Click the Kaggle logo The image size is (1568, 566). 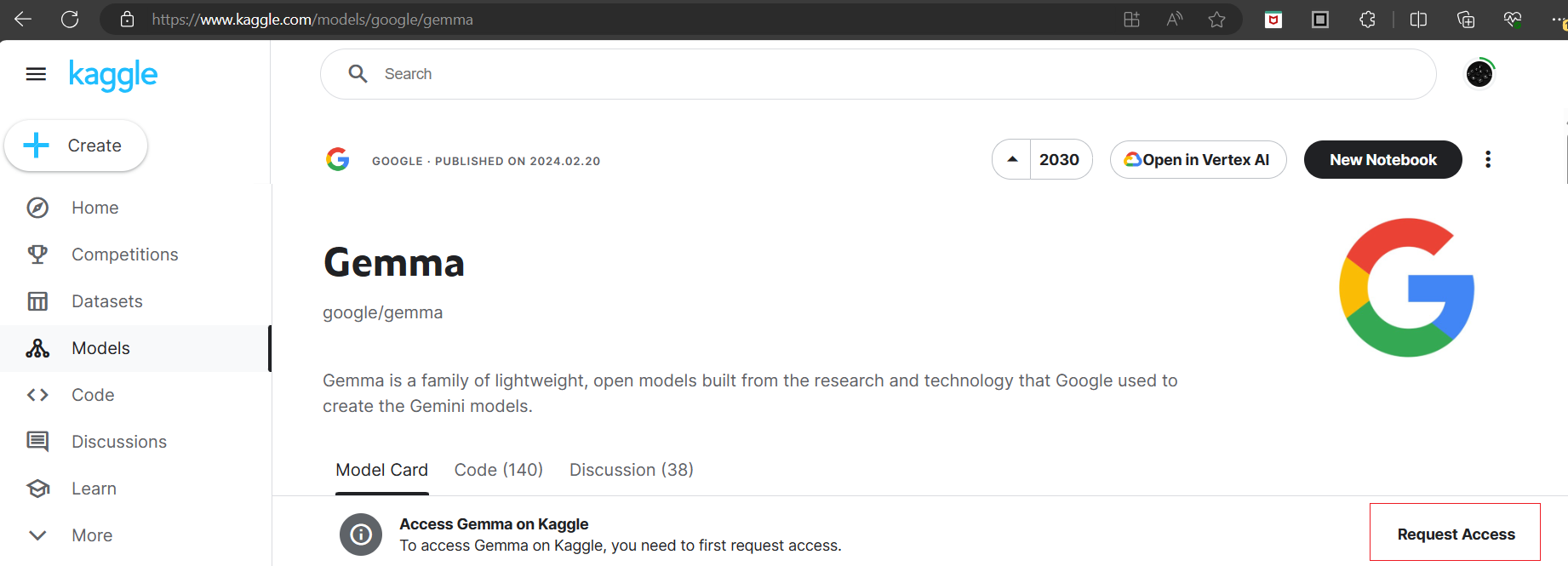(x=113, y=75)
